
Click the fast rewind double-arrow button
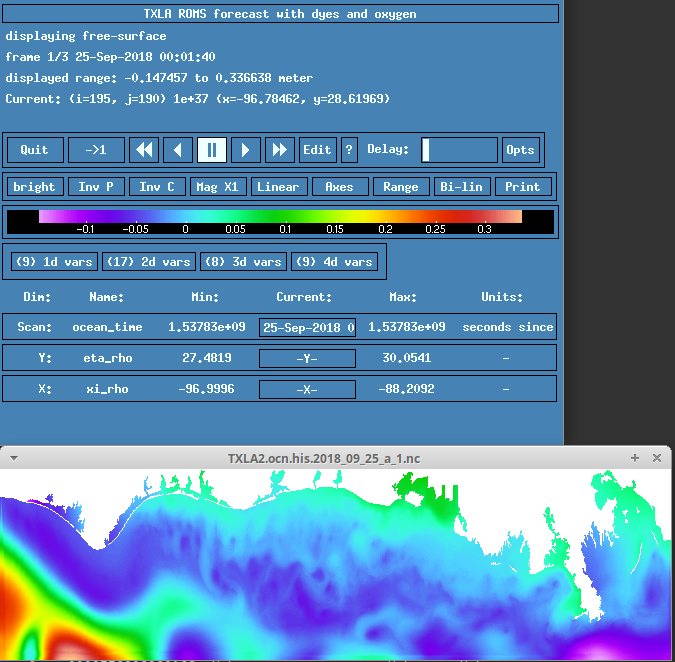(144, 150)
